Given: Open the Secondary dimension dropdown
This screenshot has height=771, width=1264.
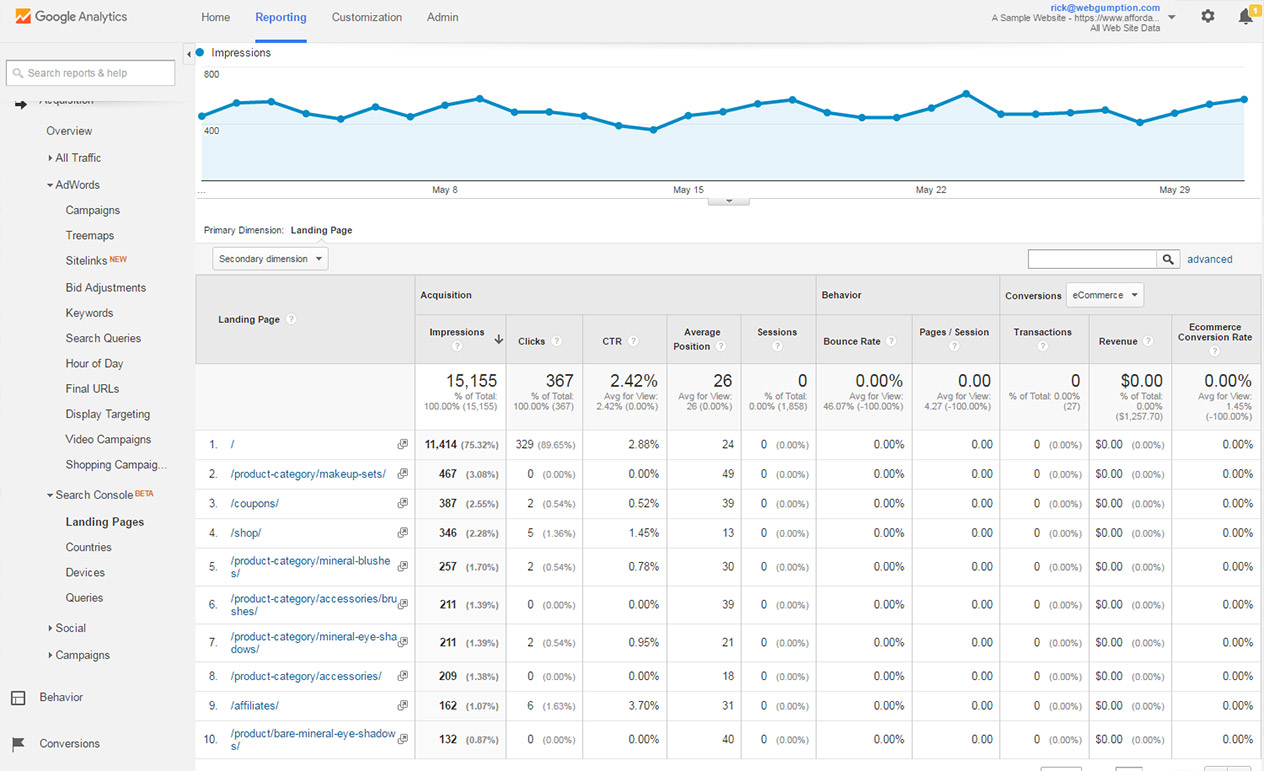Looking at the screenshot, I should 270,259.
